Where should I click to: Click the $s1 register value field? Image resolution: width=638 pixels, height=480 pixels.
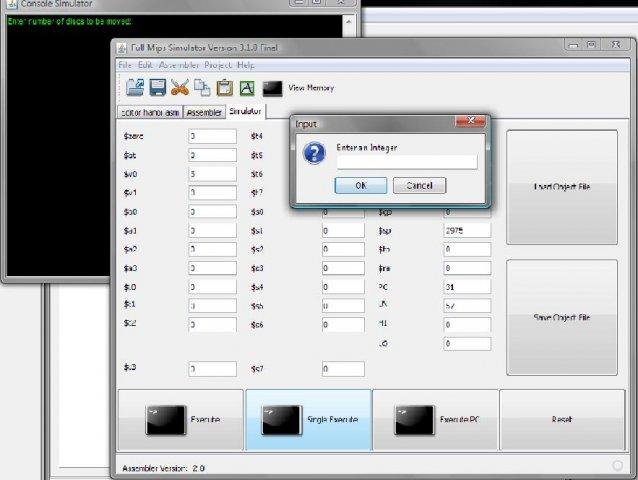click(x=343, y=231)
